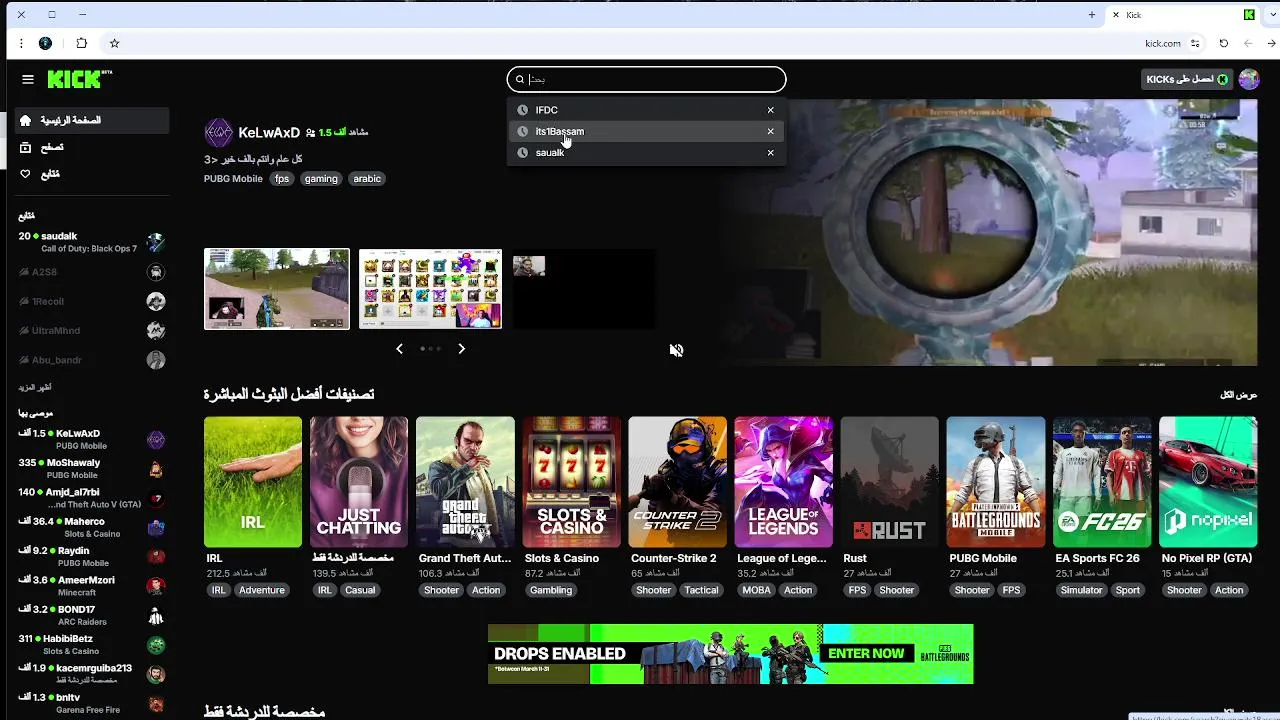Open the PUBG Mobile category link under KeLwAxD
This screenshot has width=1280, height=720.
[x=233, y=179]
